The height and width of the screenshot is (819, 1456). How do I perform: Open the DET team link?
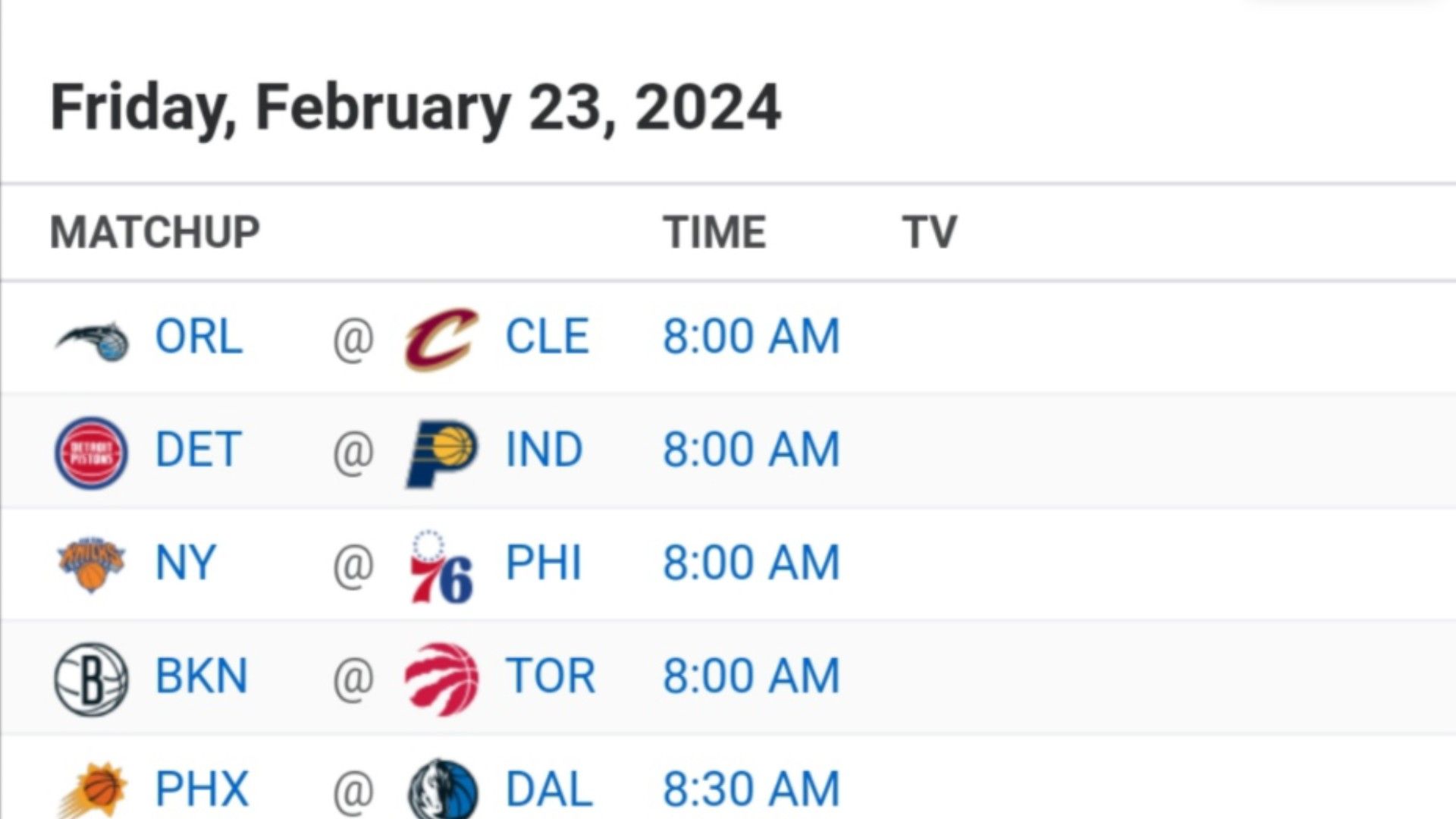(198, 449)
